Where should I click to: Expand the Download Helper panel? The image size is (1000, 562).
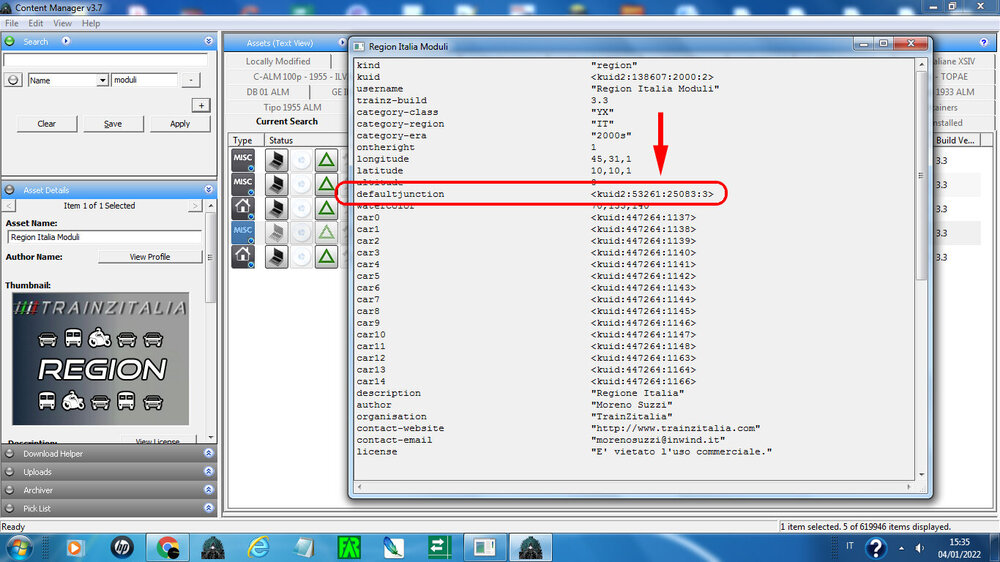click(209, 453)
